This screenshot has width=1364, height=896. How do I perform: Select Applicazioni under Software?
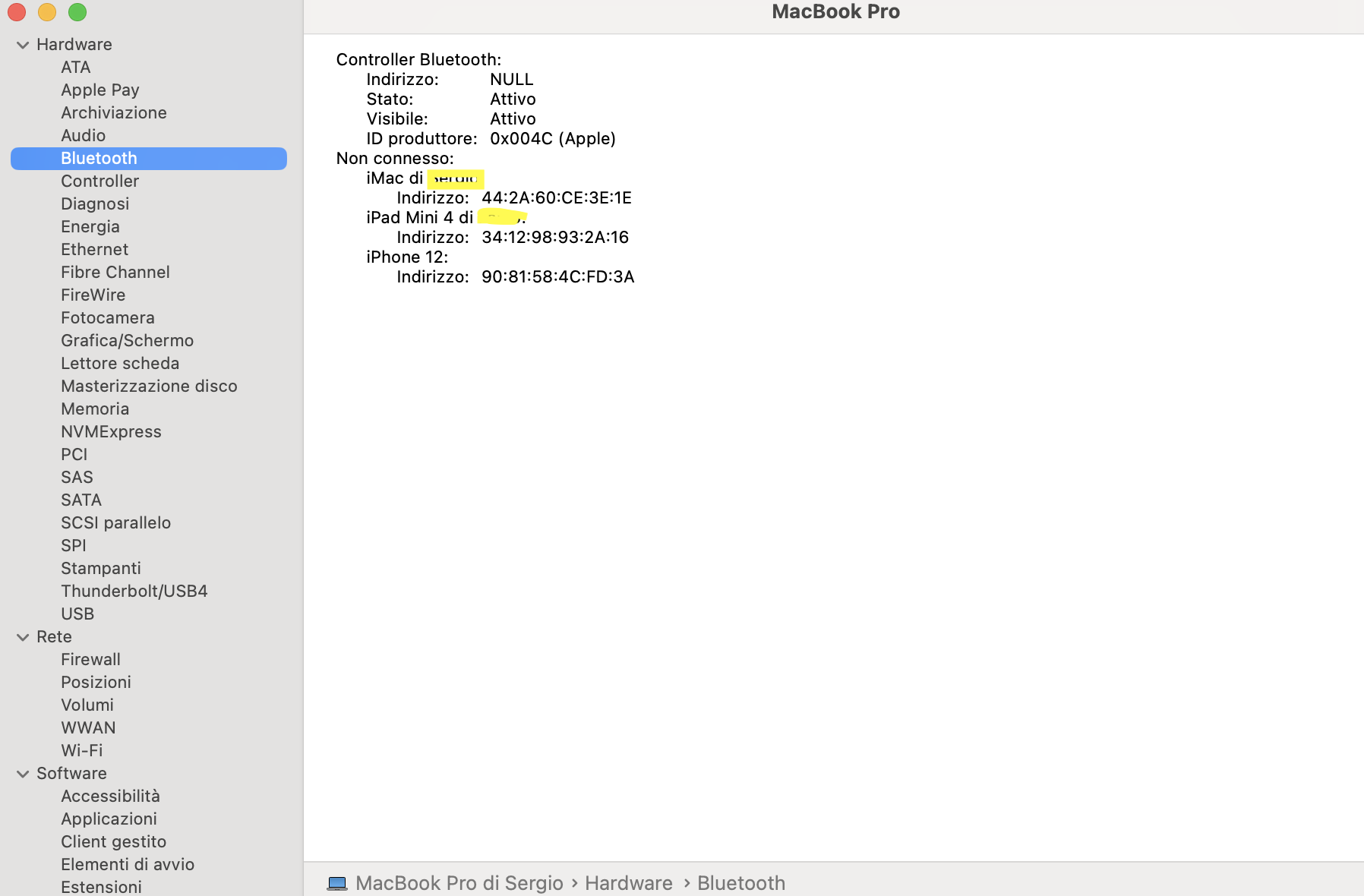109,819
